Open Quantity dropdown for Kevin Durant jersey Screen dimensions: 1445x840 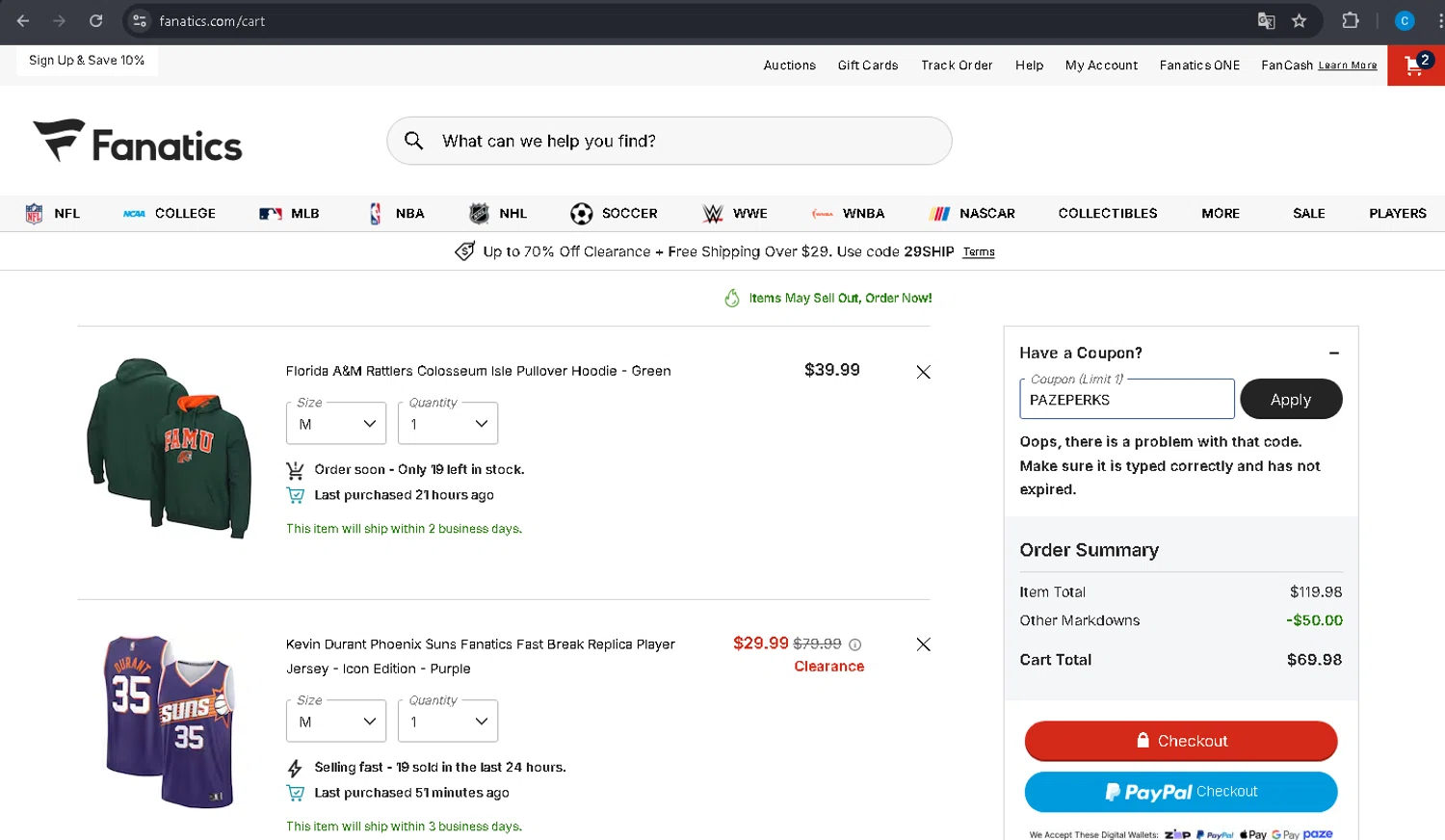click(448, 722)
